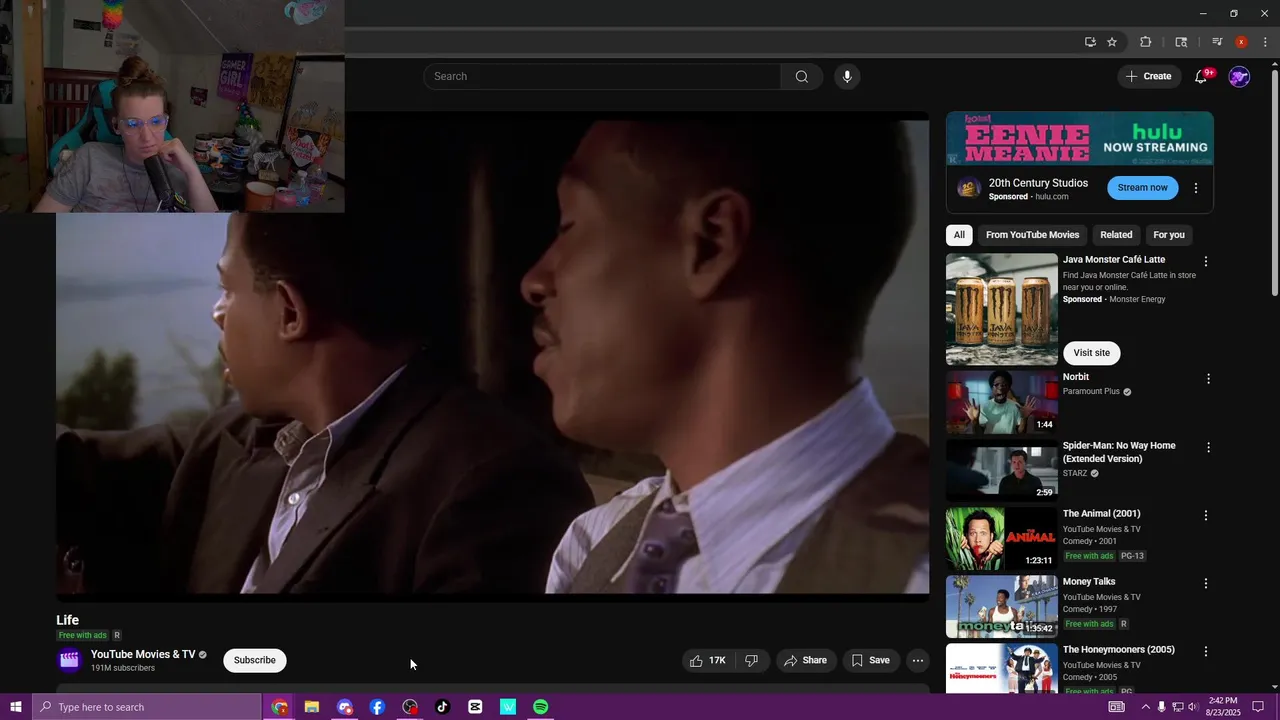Image resolution: width=1280 pixels, height=720 pixels.
Task: Open options for the hulu sponsored ad
Action: (1196, 188)
